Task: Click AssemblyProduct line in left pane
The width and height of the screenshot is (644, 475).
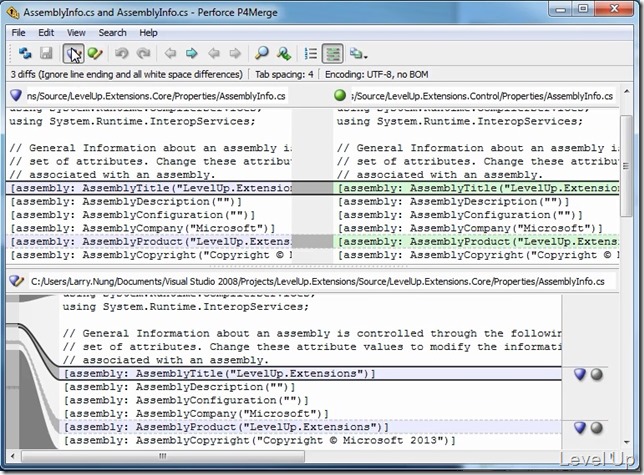Action: pyautogui.click(x=149, y=241)
